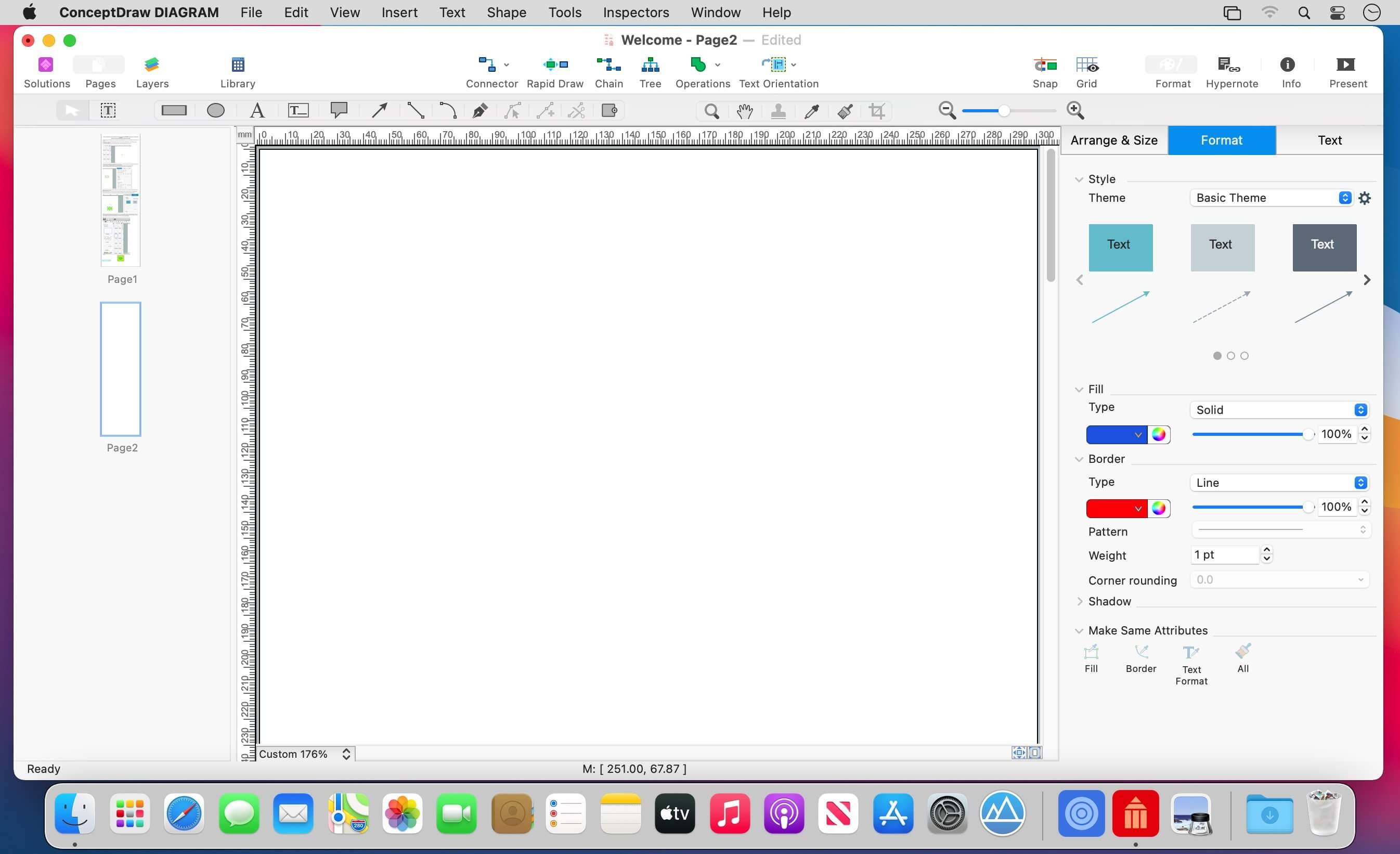
Task: Select the Eyedropper tool
Action: click(811, 110)
